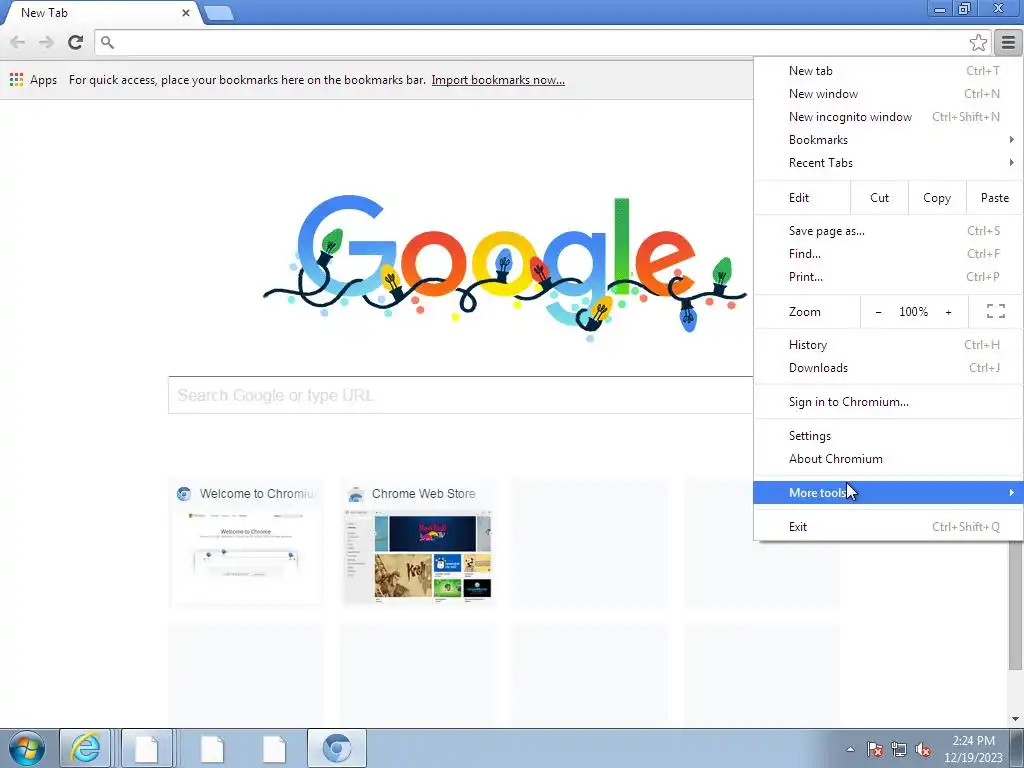
Task: Click the Copy button in Edit row
Action: (x=936, y=198)
